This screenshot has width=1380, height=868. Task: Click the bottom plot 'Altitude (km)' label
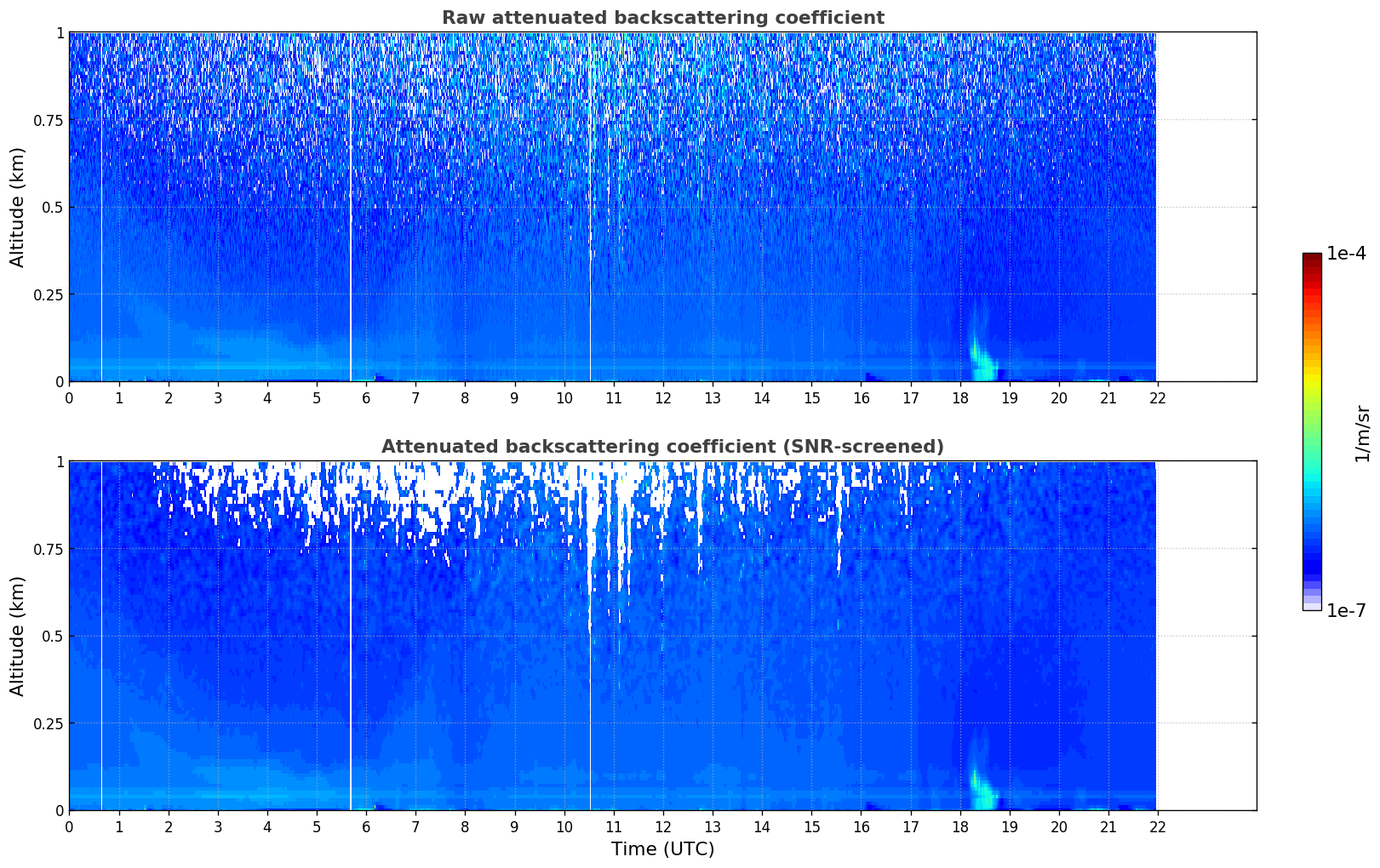click(x=18, y=636)
